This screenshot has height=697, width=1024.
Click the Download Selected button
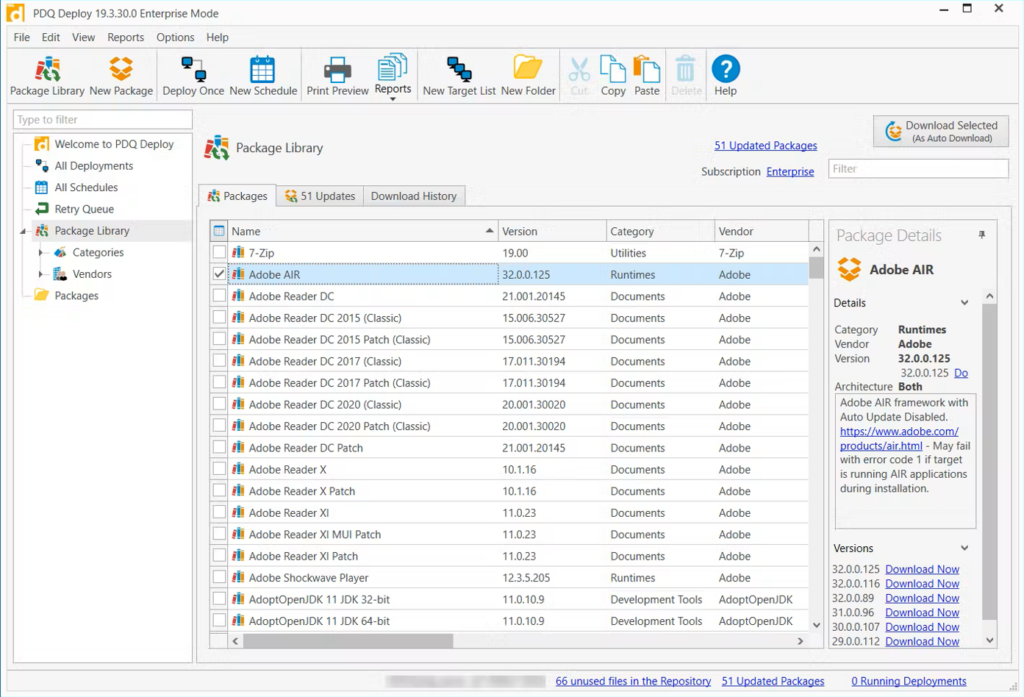(939, 130)
